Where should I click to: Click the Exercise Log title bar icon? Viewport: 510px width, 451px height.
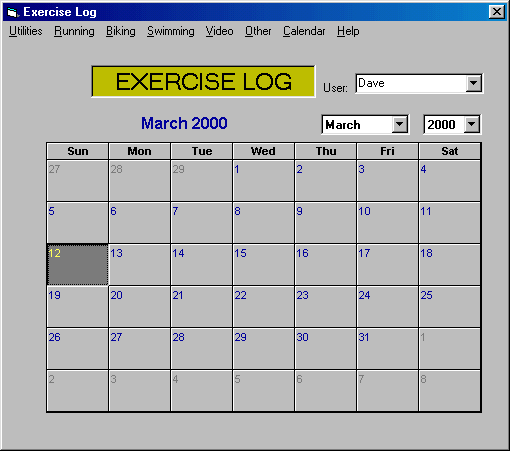pyautogui.click(x=13, y=12)
